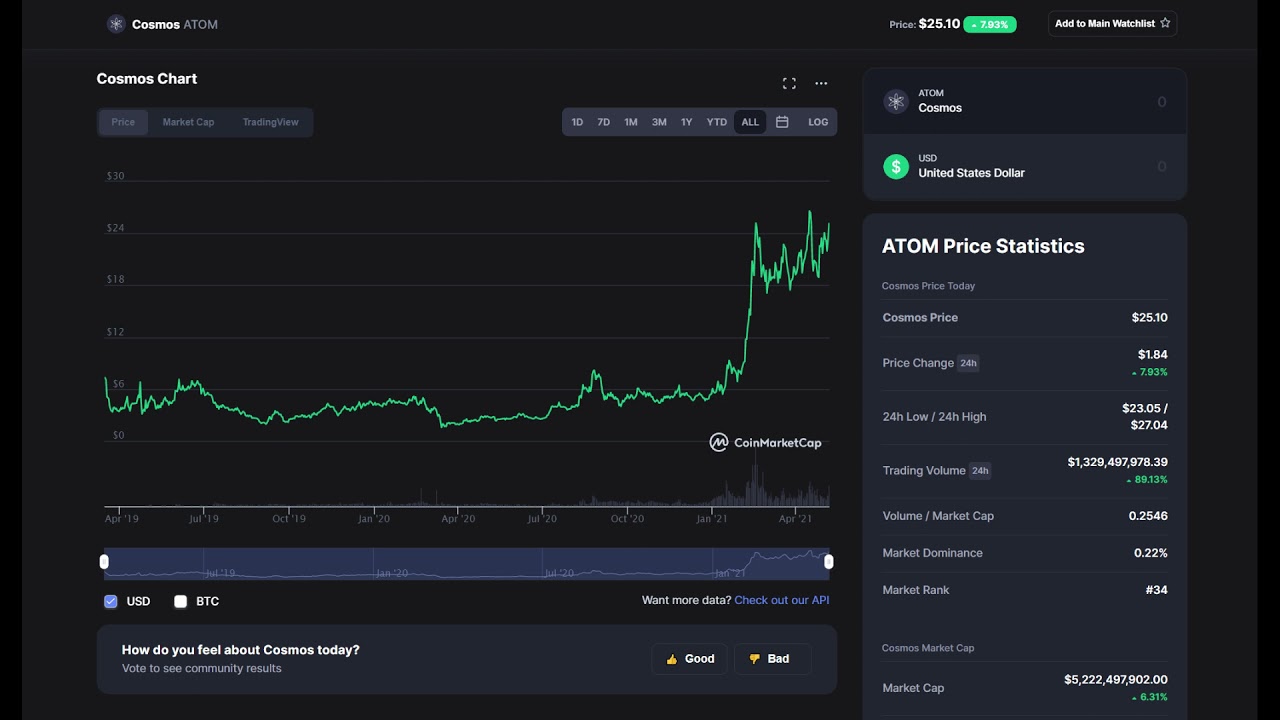Screen dimensions: 1280x720
Task: Click the 24h Low / 24h High label
Action: (934, 417)
